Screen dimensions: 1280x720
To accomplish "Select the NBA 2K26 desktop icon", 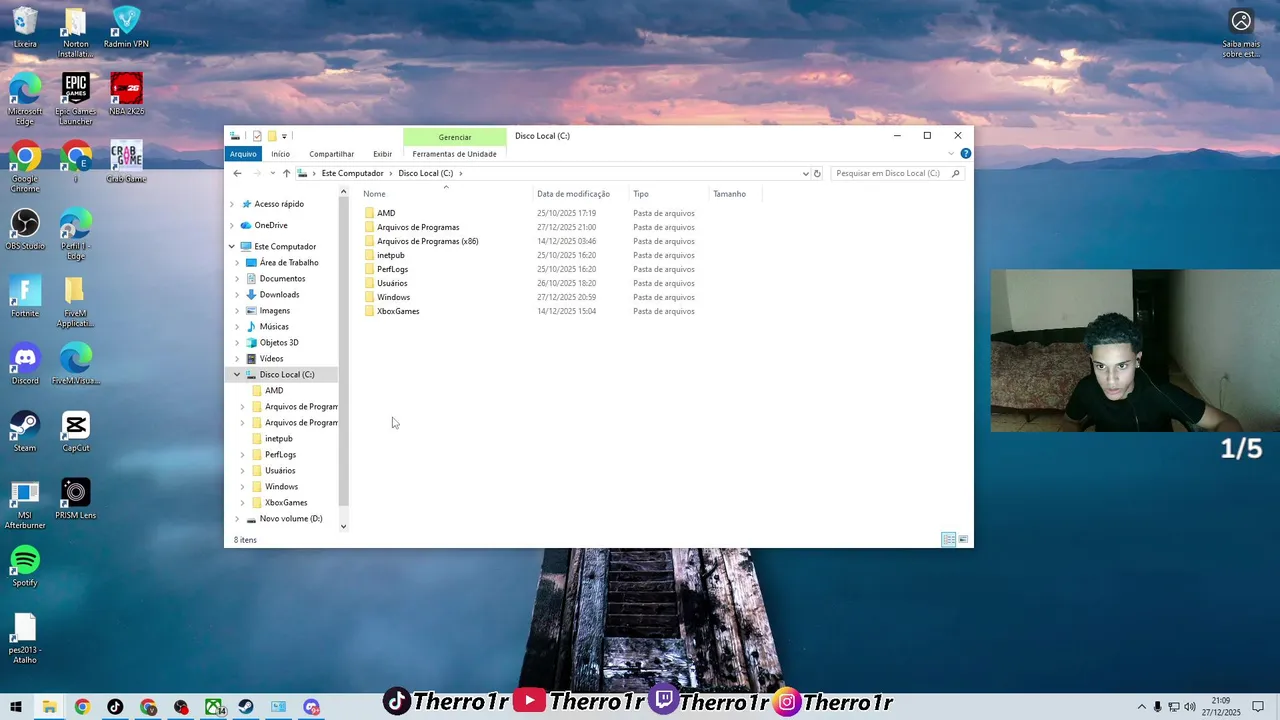I will pyautogui.click(x=126, y=94).
